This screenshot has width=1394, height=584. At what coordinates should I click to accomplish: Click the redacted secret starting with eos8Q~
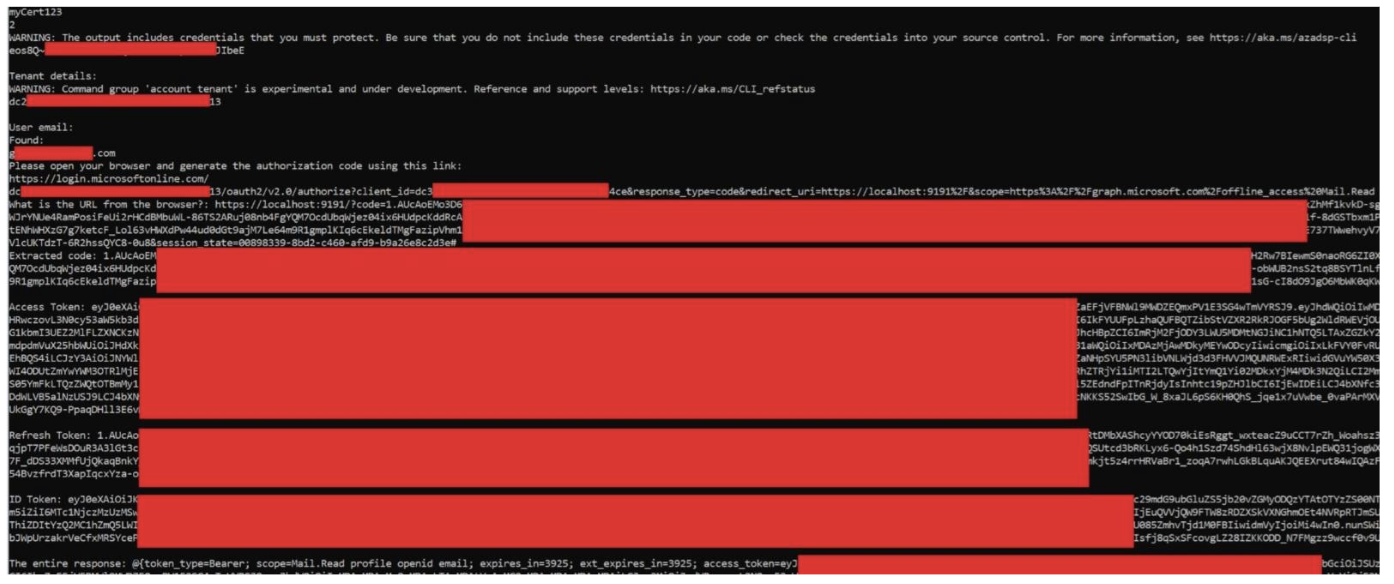click(128, 50)
